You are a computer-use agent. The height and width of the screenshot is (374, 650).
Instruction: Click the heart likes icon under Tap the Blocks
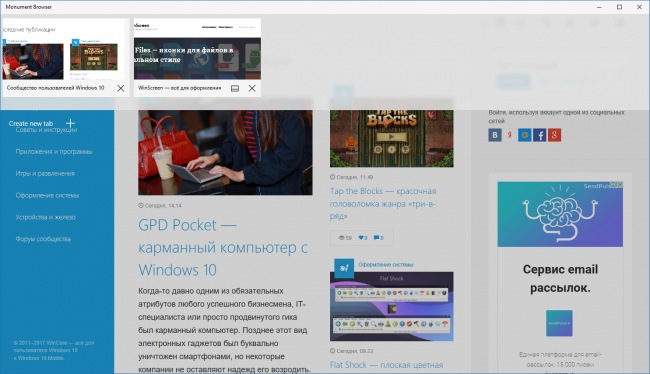pos(361,238)
